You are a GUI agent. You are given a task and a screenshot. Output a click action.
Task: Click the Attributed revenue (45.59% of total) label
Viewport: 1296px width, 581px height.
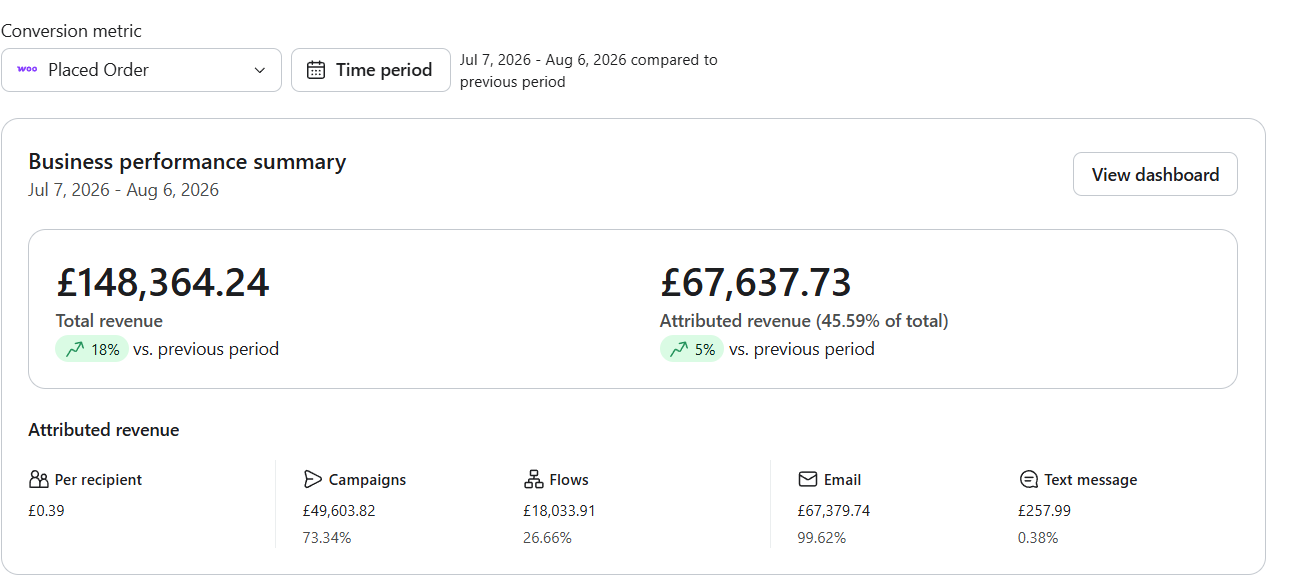[x=804, y=321]
